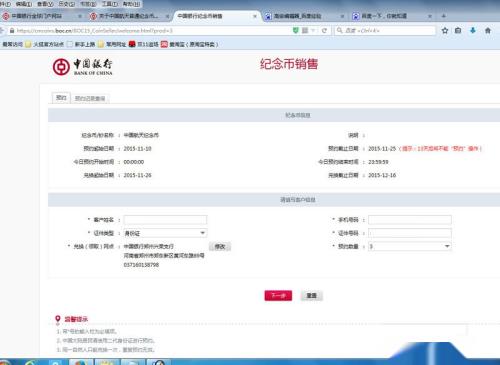The image size is (500, 365).
Task: Click the 纪念币销售 page heading
Action: point(289,64)
